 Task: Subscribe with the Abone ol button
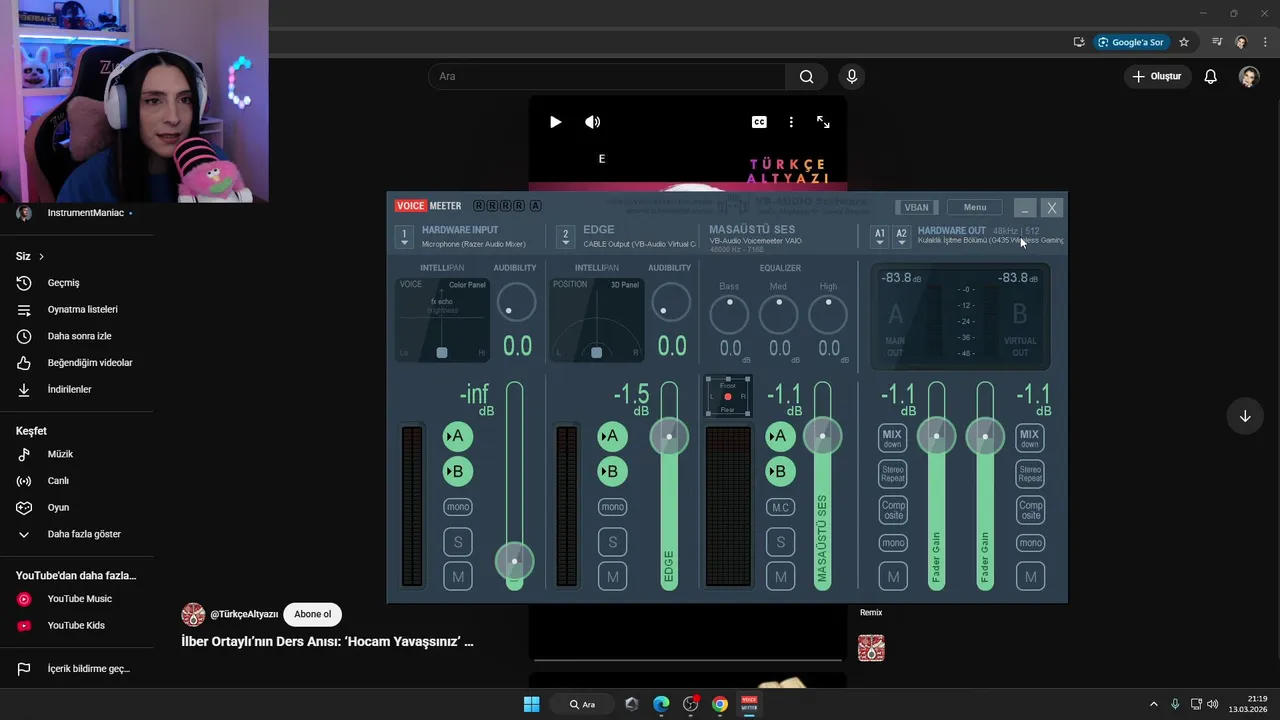coord(312,614)
